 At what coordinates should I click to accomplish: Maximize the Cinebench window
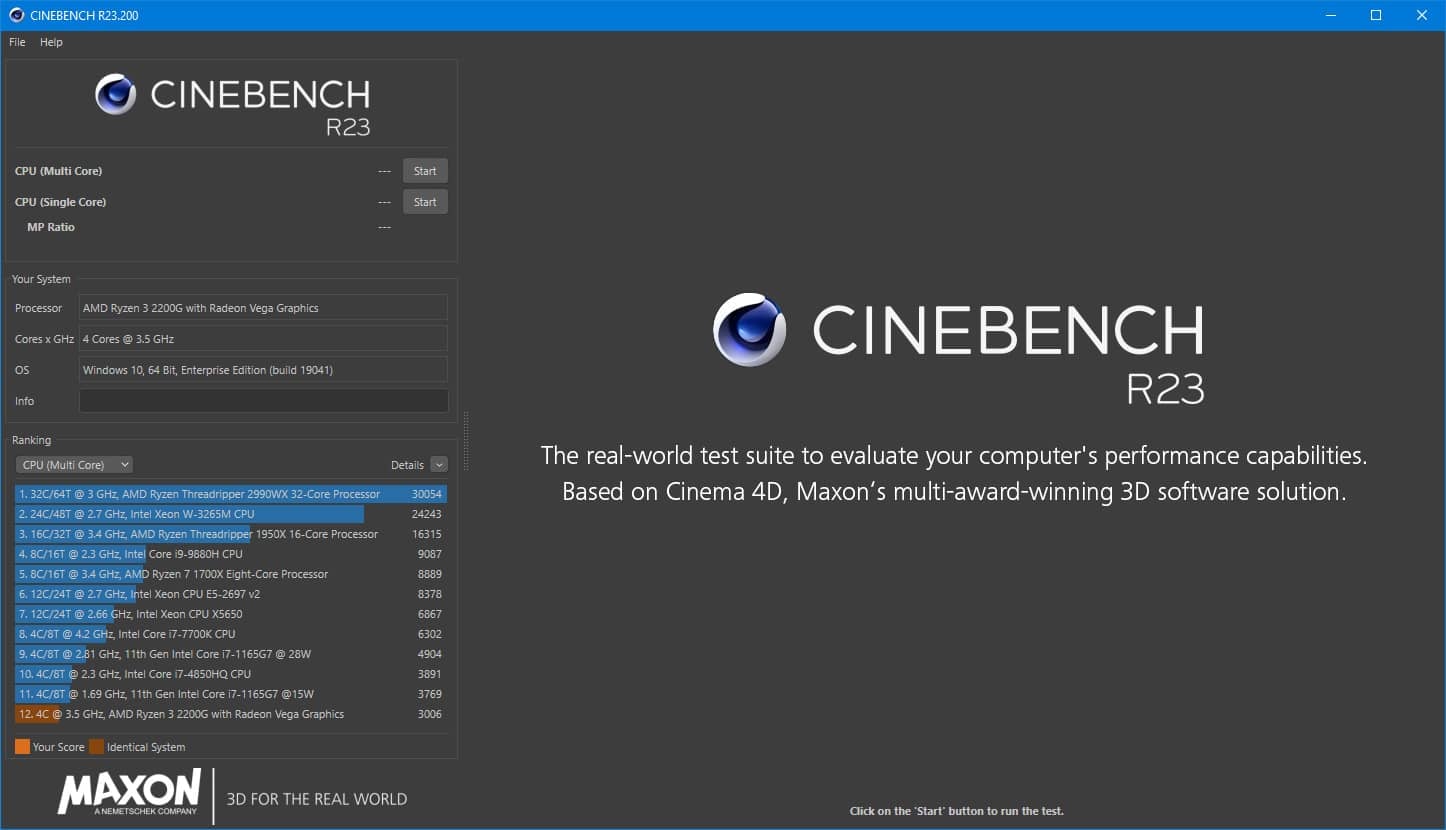[x=1376, y=15]
